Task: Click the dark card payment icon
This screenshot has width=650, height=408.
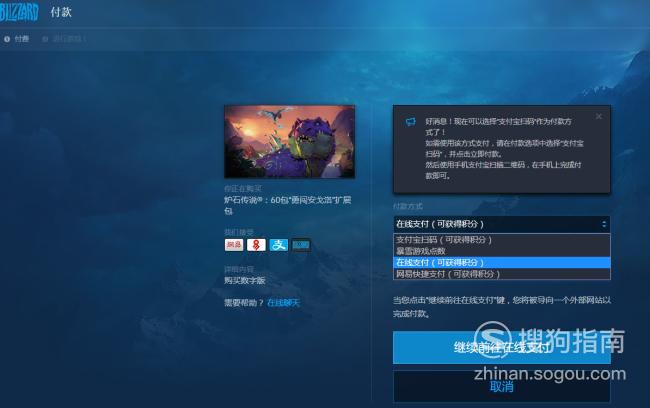Action: coord(301,245)
